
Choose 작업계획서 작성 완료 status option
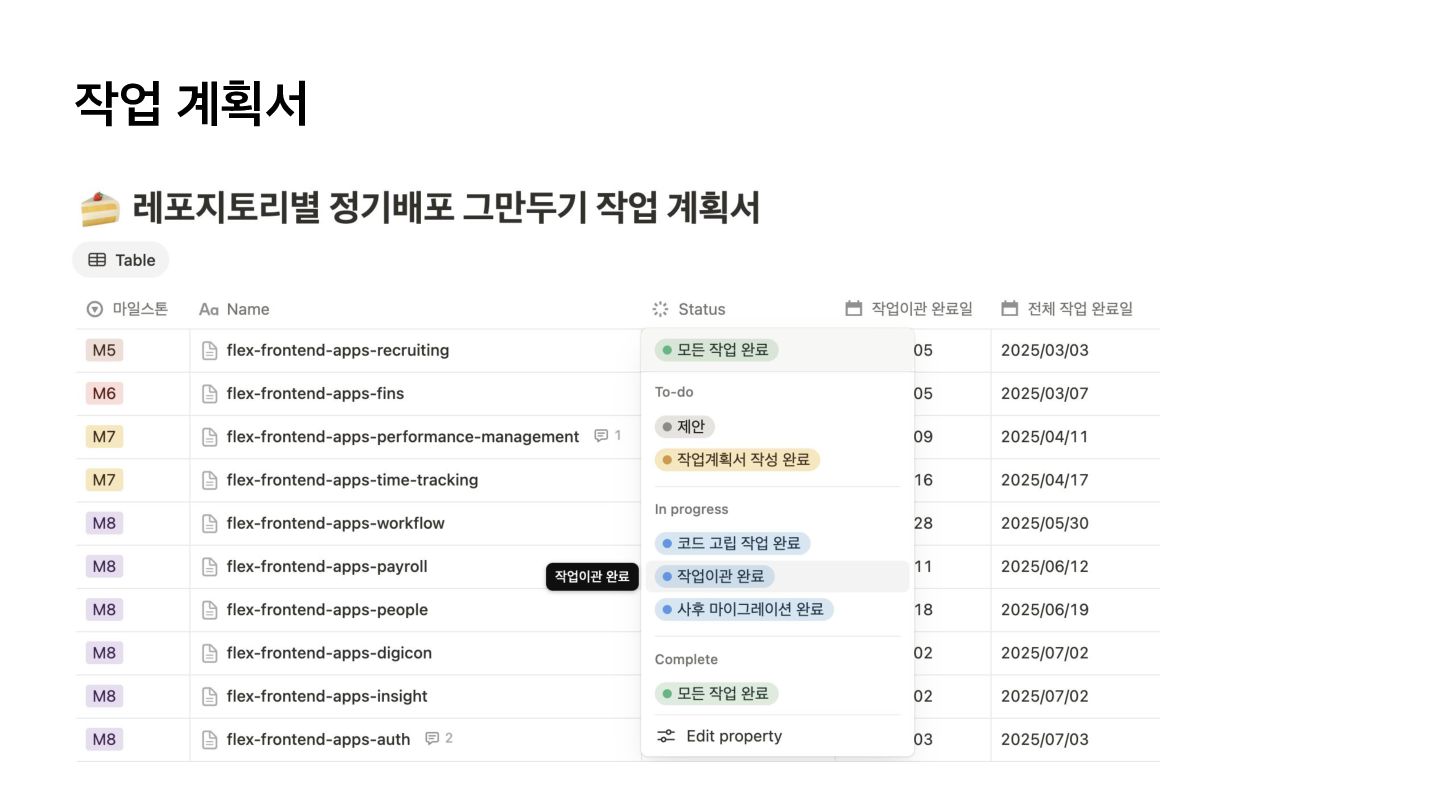pyautogui.click(x=737, y=460)
